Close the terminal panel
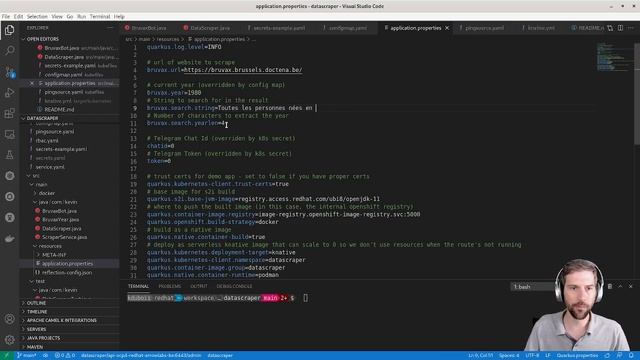Viewport: 640px width, 360px height. click(x=631, y=287)
